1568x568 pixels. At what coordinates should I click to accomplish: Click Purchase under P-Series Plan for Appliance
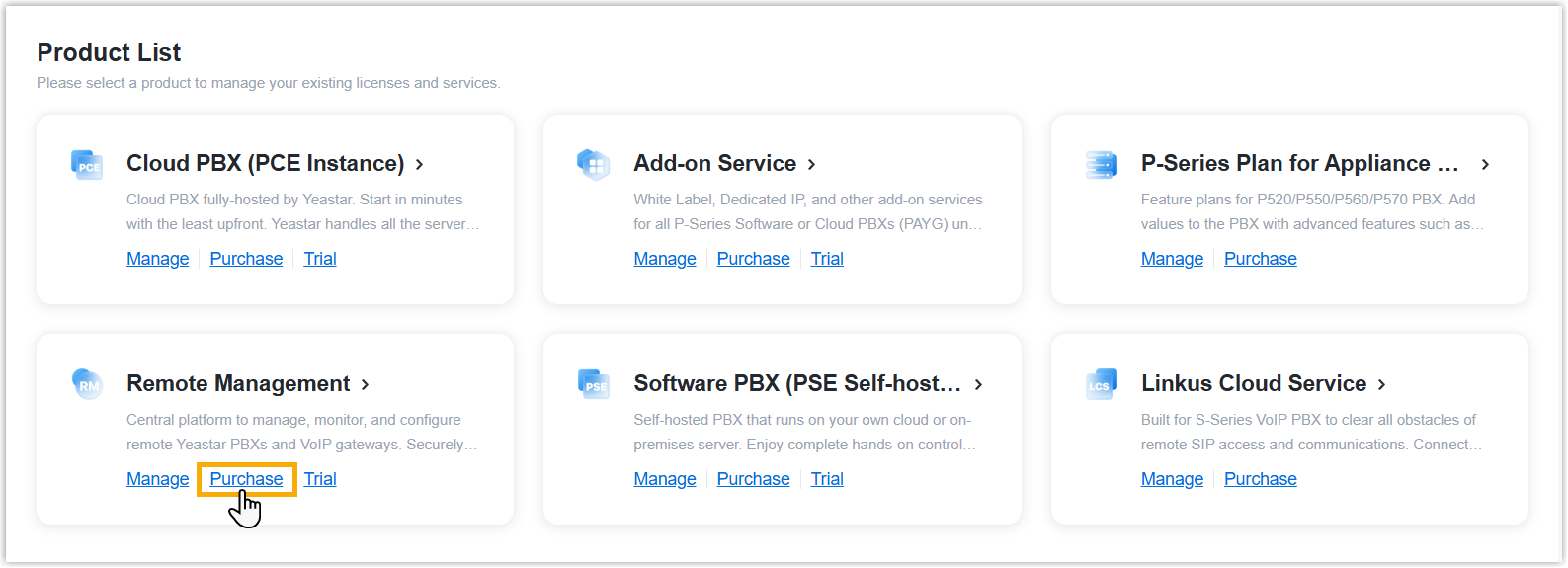click(1260, 259)
